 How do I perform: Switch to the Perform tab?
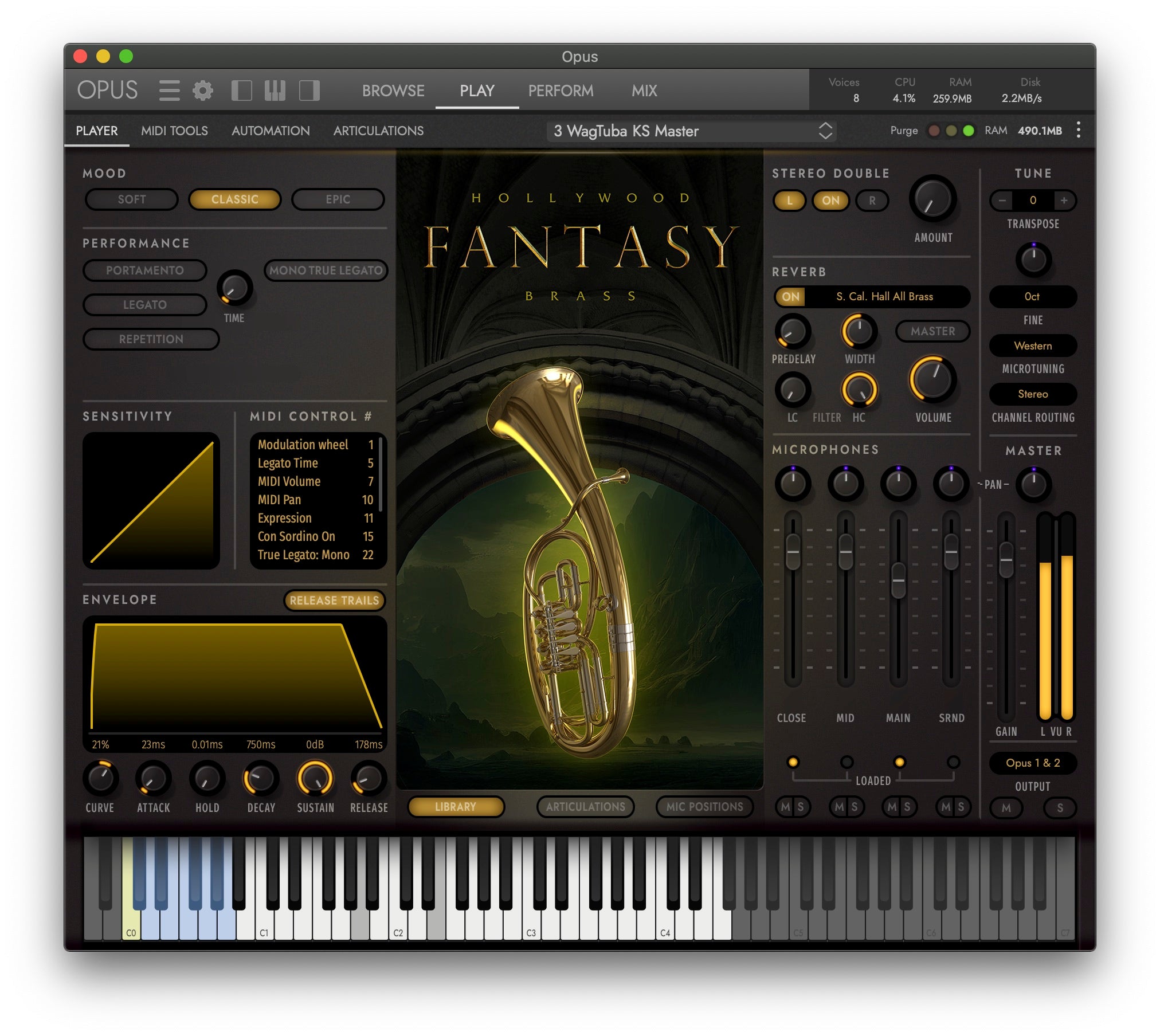561,91
